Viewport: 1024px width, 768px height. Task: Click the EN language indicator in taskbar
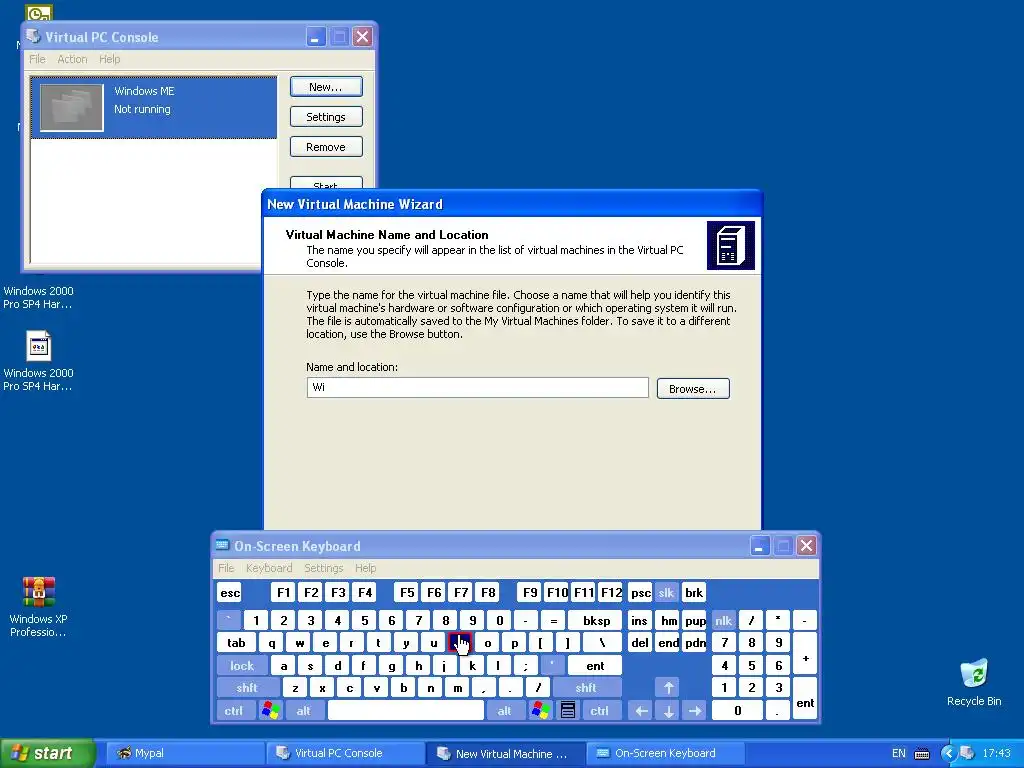point(899,753)
